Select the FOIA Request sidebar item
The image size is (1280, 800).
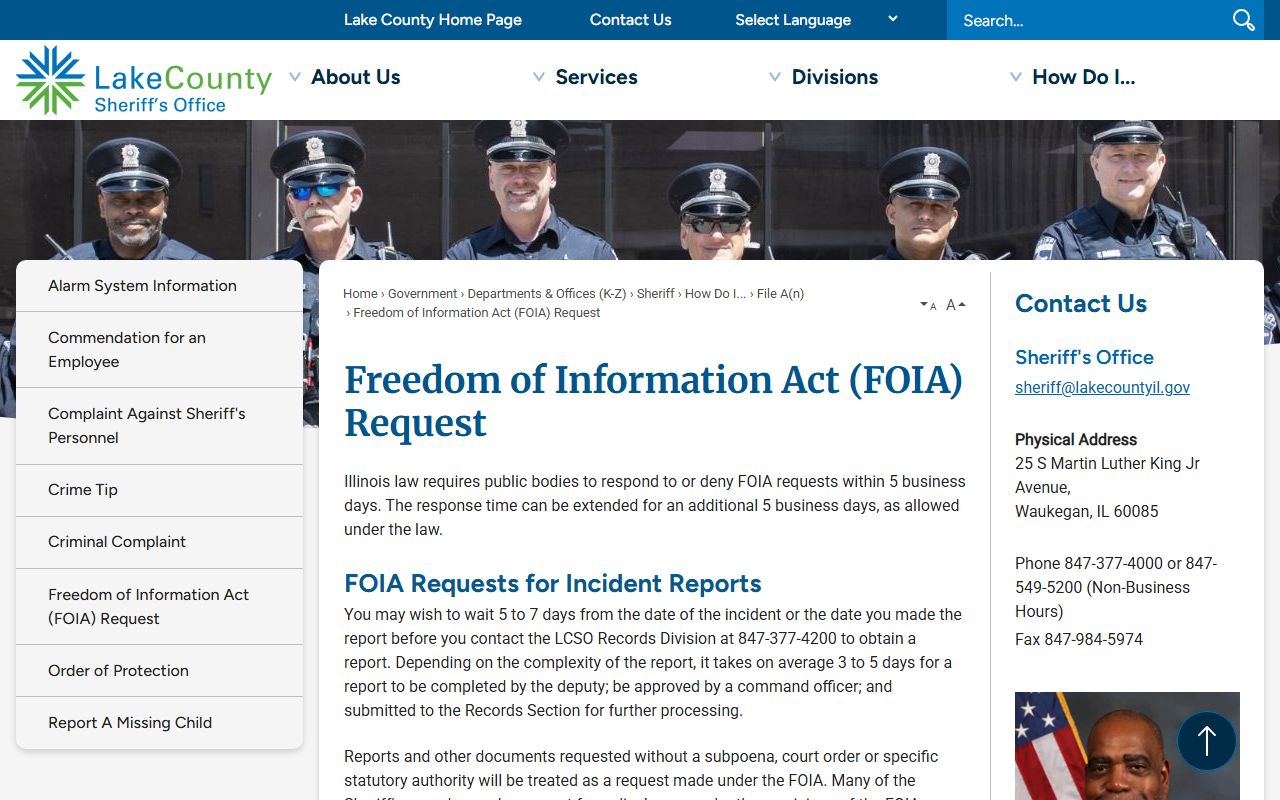click(159, 606)
